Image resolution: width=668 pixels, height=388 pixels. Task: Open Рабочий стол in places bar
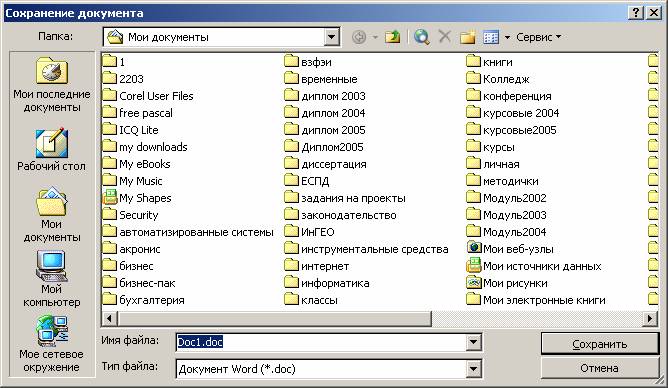pos(52,150)
